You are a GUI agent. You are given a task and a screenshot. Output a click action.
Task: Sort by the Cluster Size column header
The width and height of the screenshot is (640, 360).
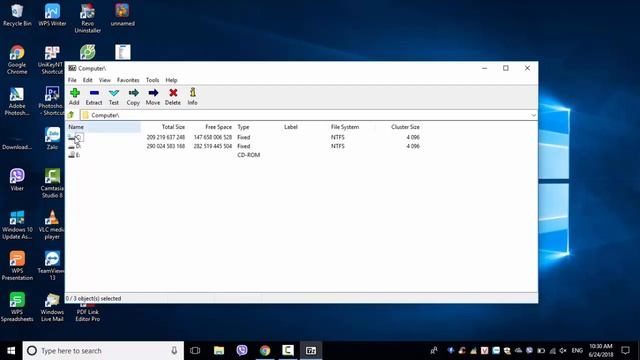tap(398, 127)
